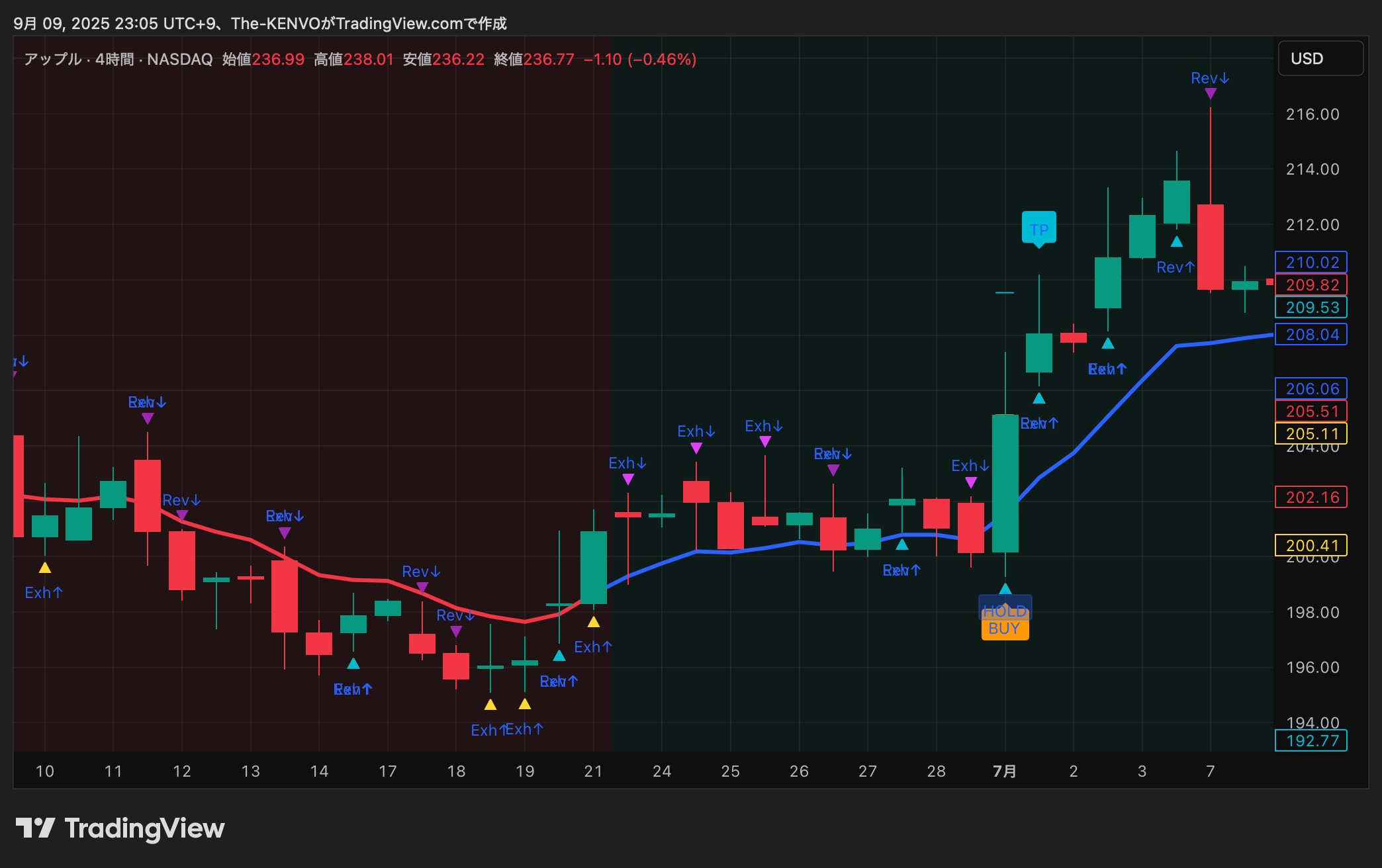Click the top-right Rev↓ purple triangle marker
The height and width of the screenshot is (868, 1382).
pyautogui.click(x=1211, y=94)
